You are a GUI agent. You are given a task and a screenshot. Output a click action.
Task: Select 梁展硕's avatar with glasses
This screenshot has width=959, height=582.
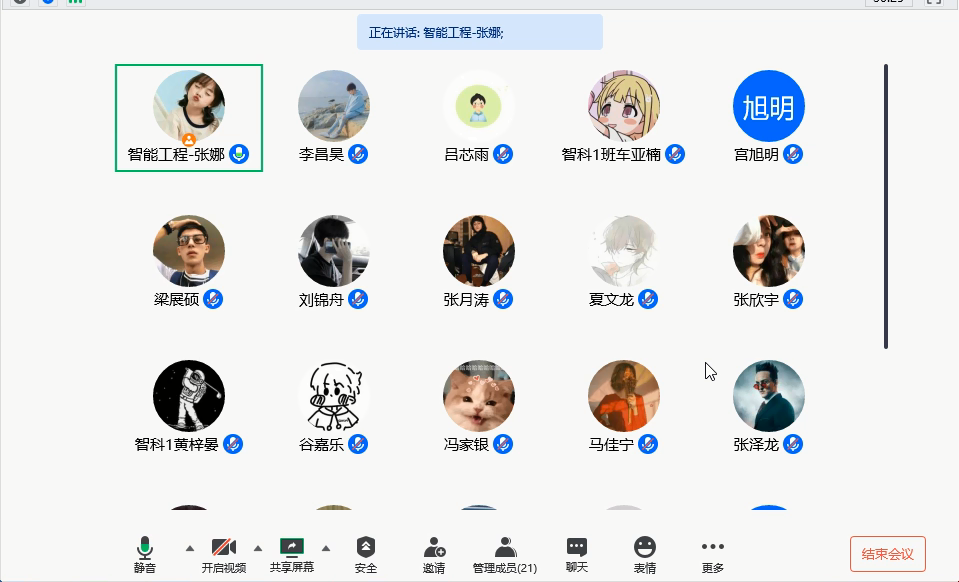[189, 251]
